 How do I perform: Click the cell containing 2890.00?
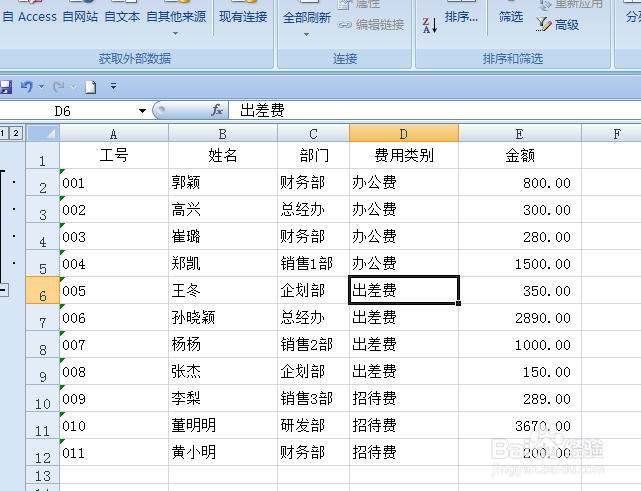[x=520, y=317]
